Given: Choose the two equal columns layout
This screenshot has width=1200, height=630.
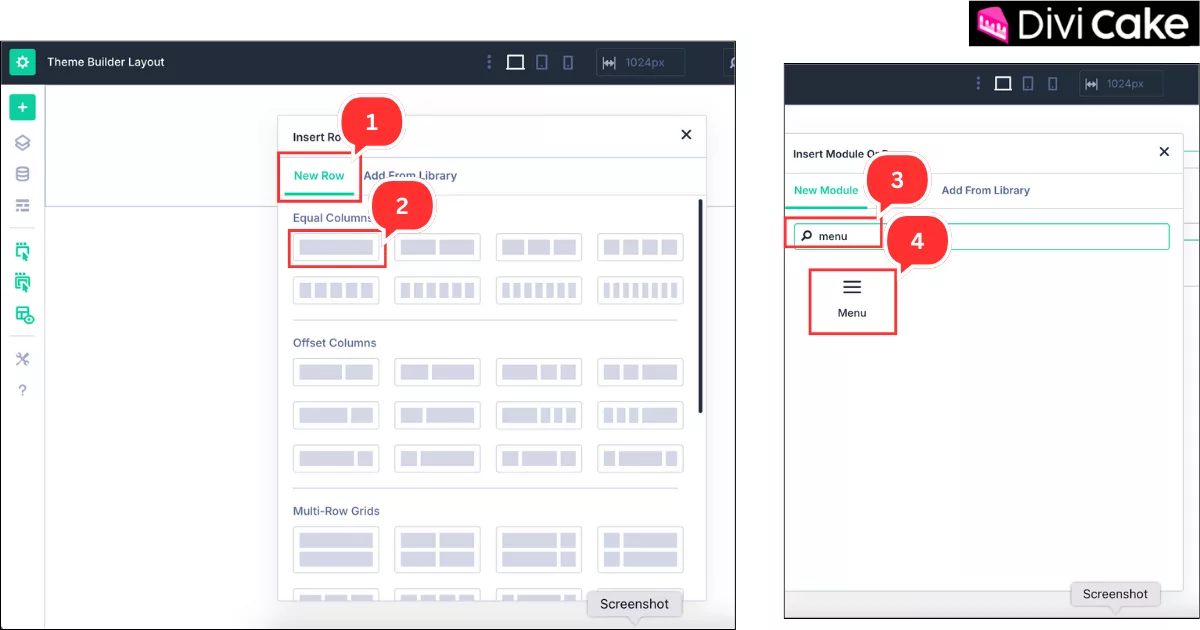Looking at the screenshot, I should (x=437, y=247).
